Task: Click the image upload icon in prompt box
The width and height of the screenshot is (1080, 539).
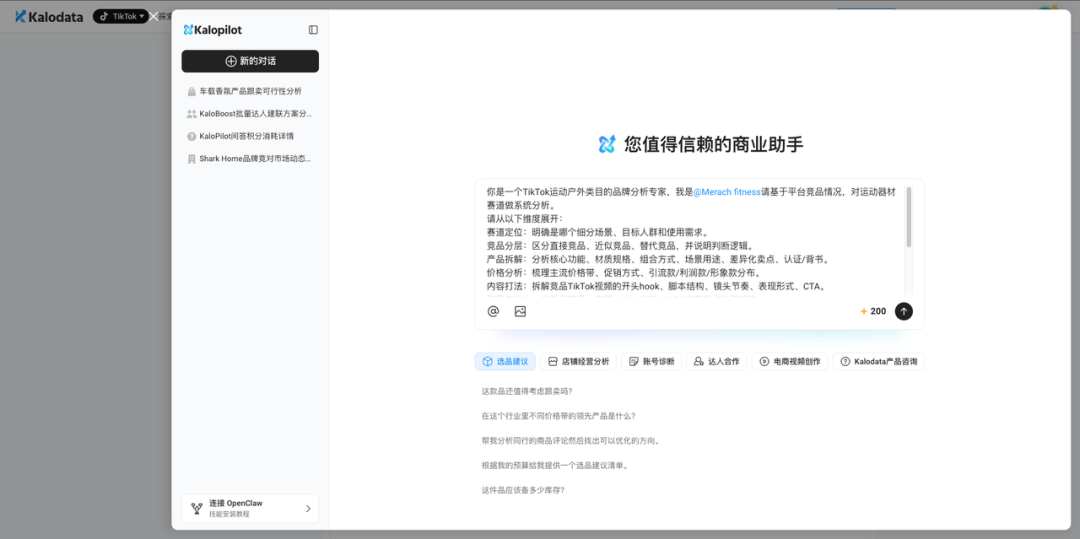Action: (x=520, y=311)
